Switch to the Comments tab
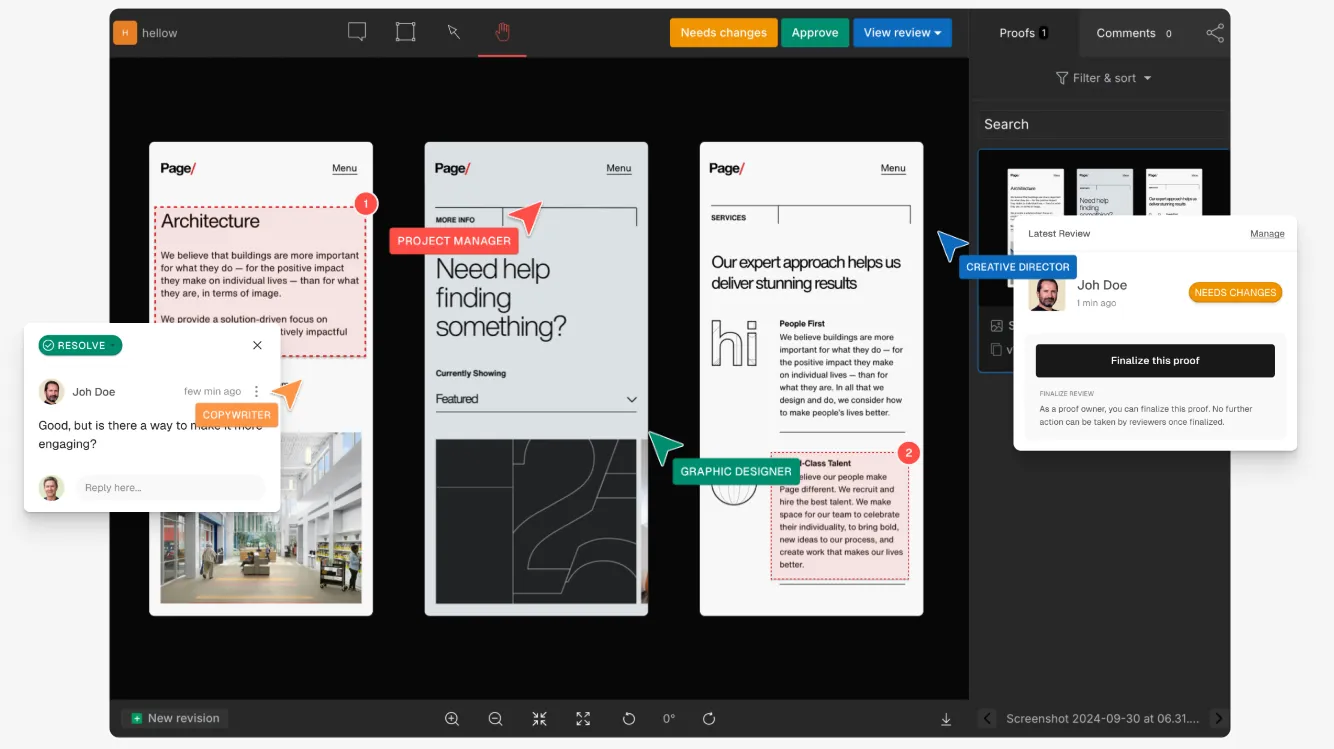The height and width of the screenshot is (749, 1334). [1135, 33]
